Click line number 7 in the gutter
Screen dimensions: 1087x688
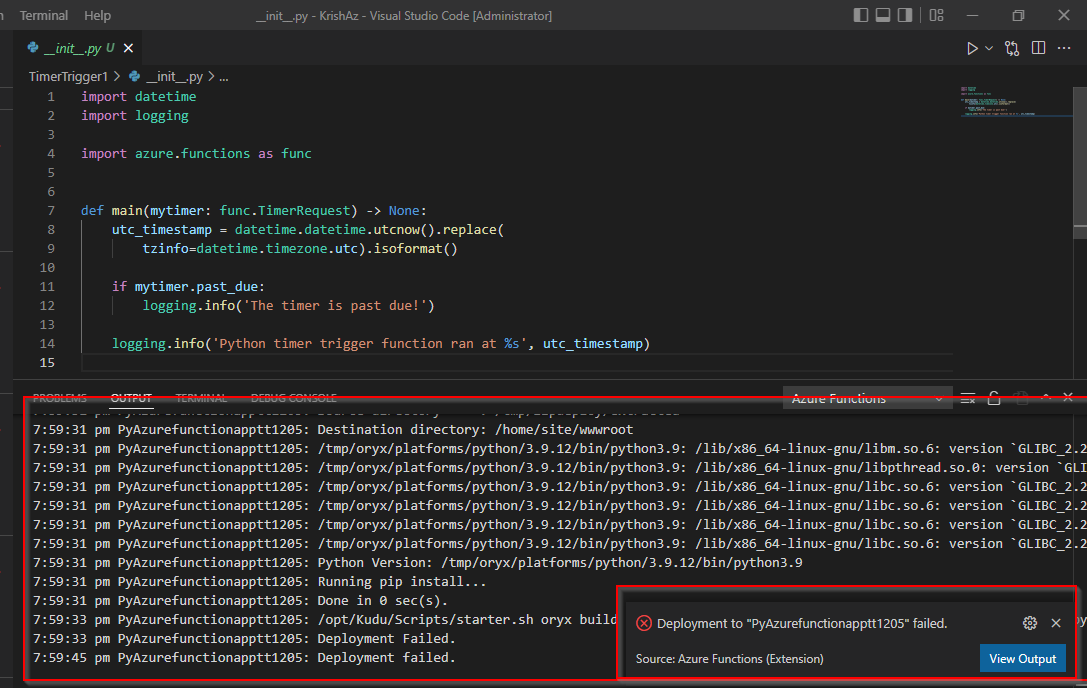[51, 210]
